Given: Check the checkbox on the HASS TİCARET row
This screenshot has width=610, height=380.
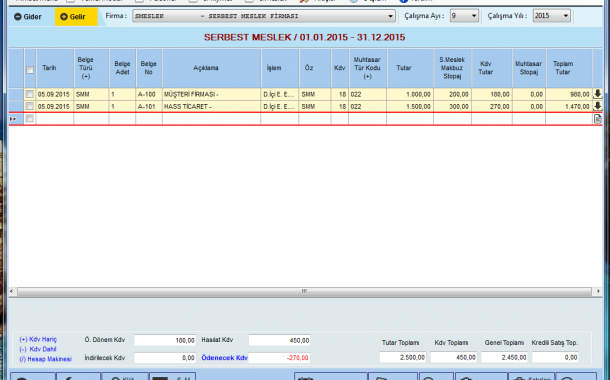Looking at the screenshot, I should click(30, 106).
